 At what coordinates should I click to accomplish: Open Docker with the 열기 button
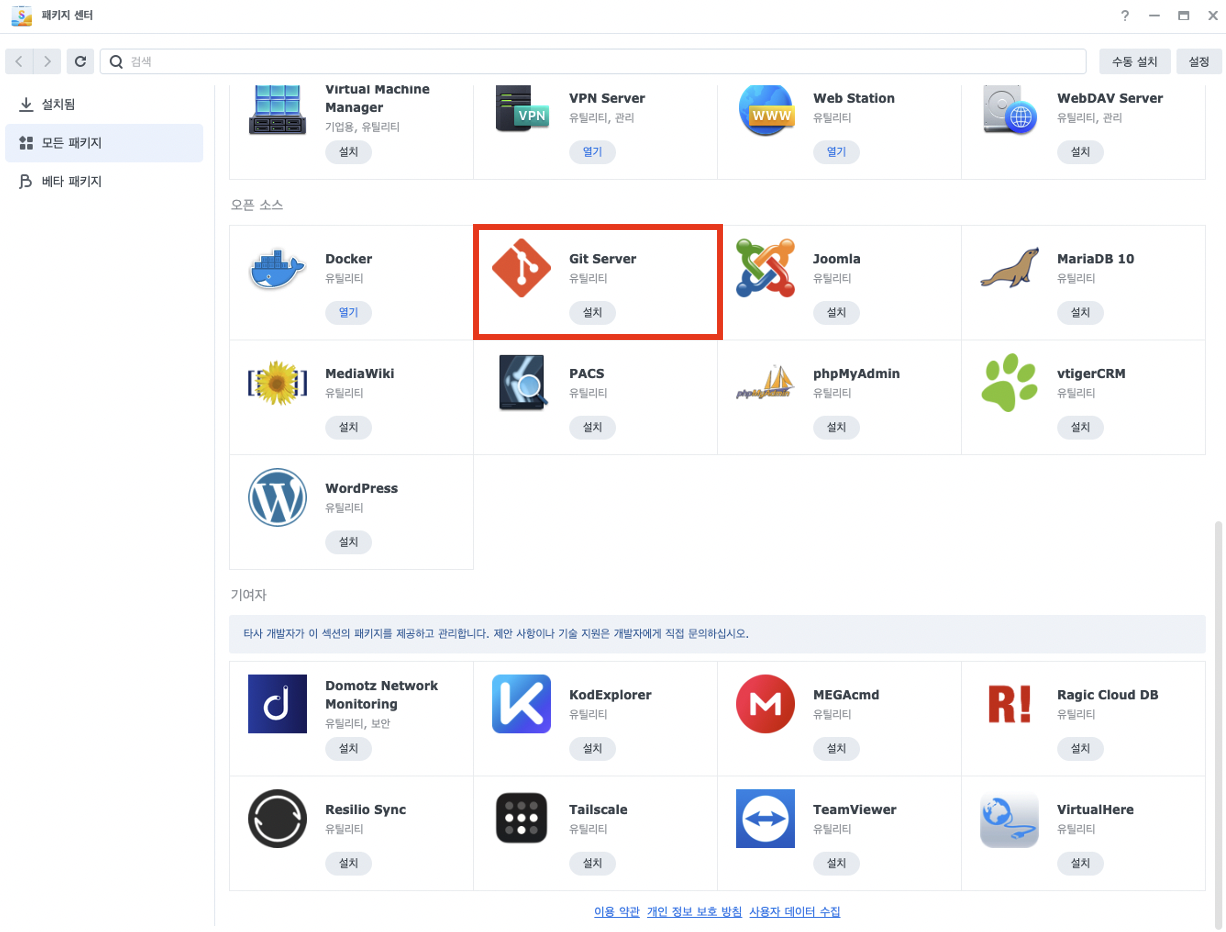coord(348,313)
